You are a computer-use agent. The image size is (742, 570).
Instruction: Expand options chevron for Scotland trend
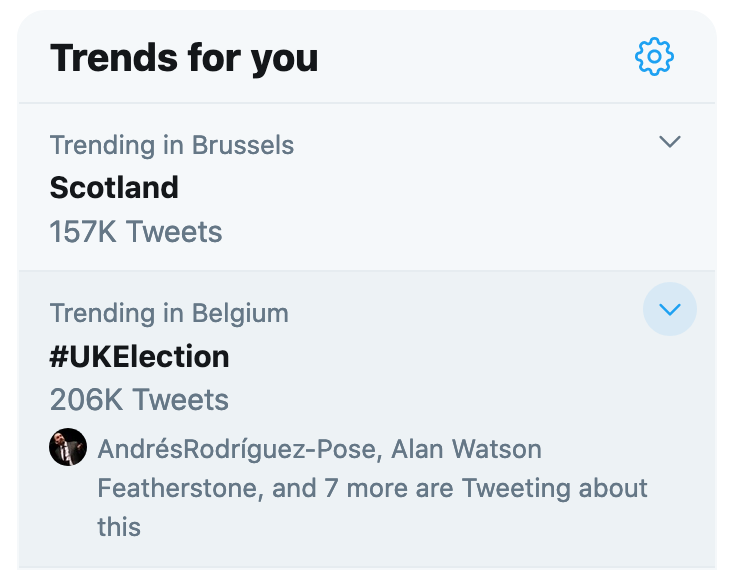point(670,142)
